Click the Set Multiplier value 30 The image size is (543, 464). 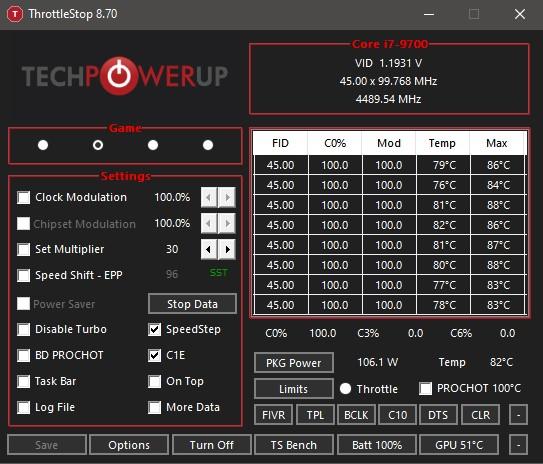(x=172, y=249)
